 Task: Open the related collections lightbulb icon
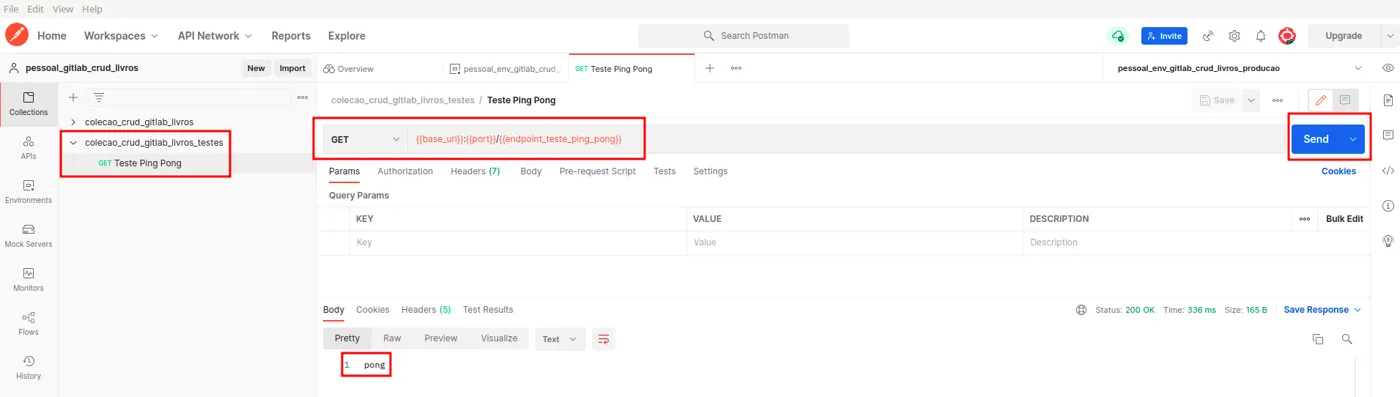1388,241
